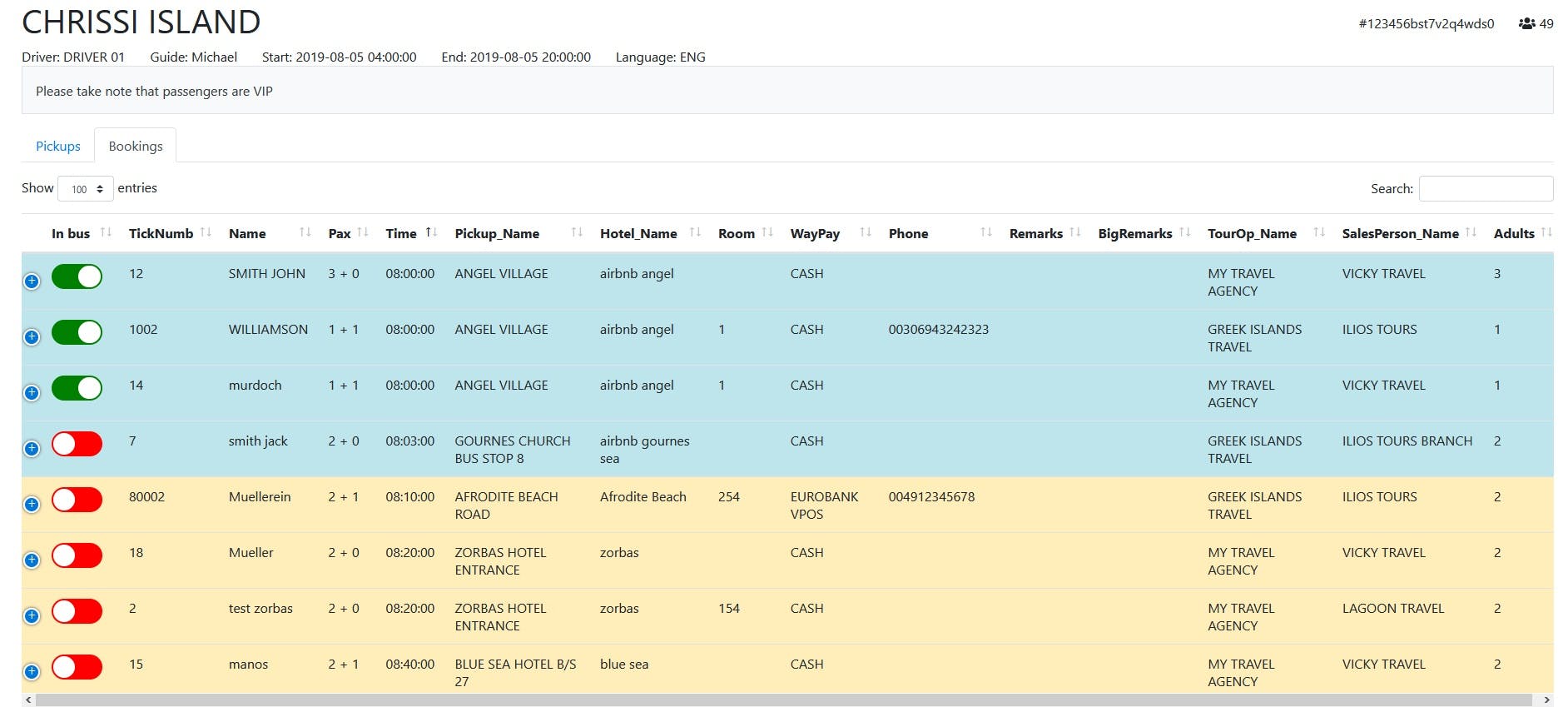Sort by Hotel_Name column arrows
Viewport: 1568px width, 707px height.
[x=696, y=233]
